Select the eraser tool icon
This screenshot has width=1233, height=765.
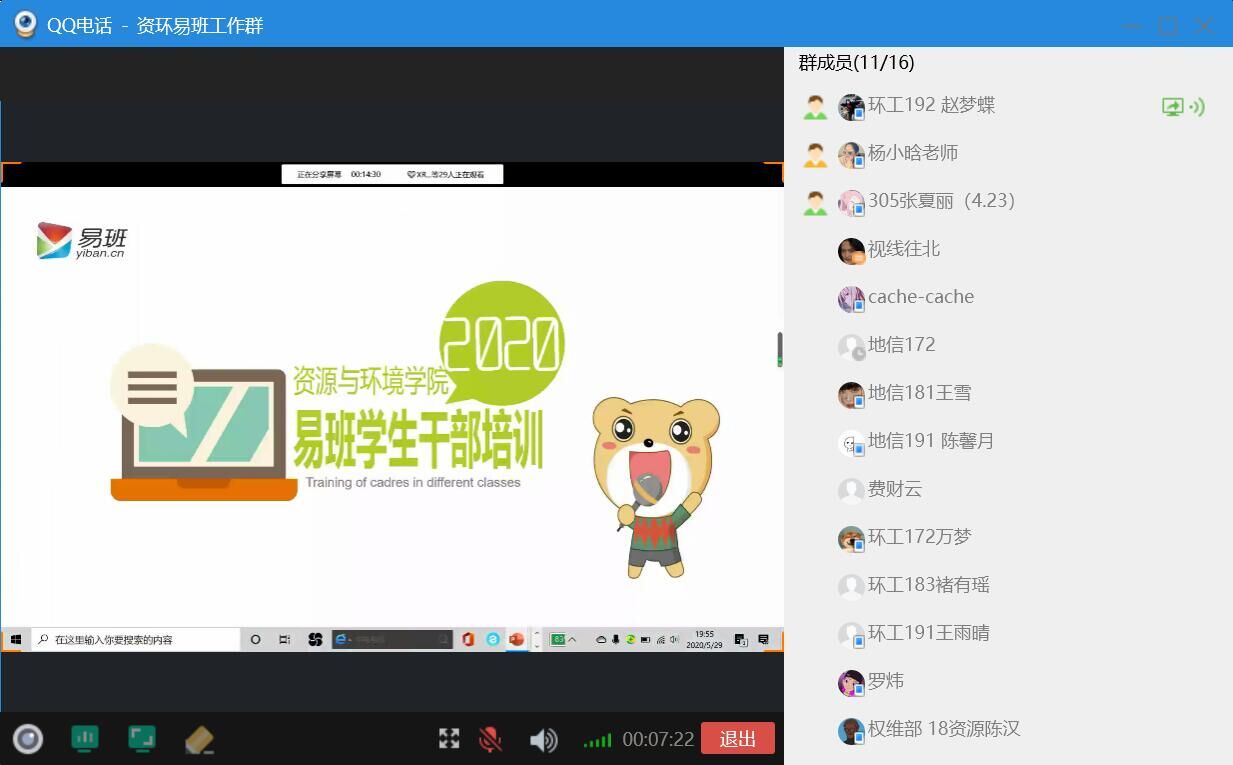point(200,740)
